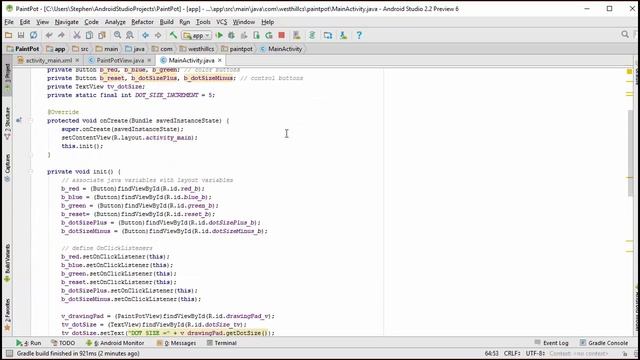640x360 pixels.
Task: Click the Search Everywhere magnifier icon
Action: (x=625, y=35)
